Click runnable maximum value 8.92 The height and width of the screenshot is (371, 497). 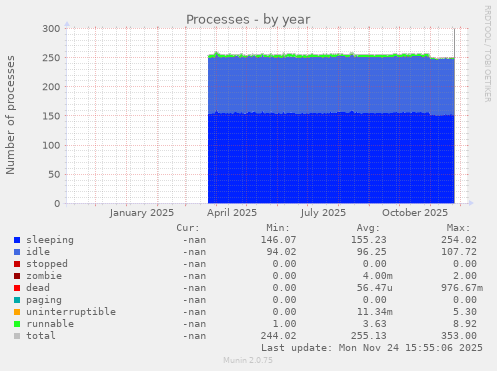[465, 324]
